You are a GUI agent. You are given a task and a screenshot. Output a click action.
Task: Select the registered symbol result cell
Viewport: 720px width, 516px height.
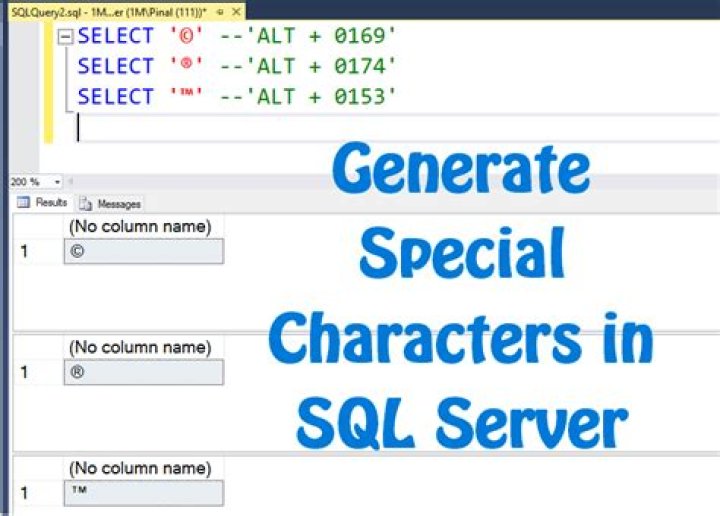click(142, 372)
